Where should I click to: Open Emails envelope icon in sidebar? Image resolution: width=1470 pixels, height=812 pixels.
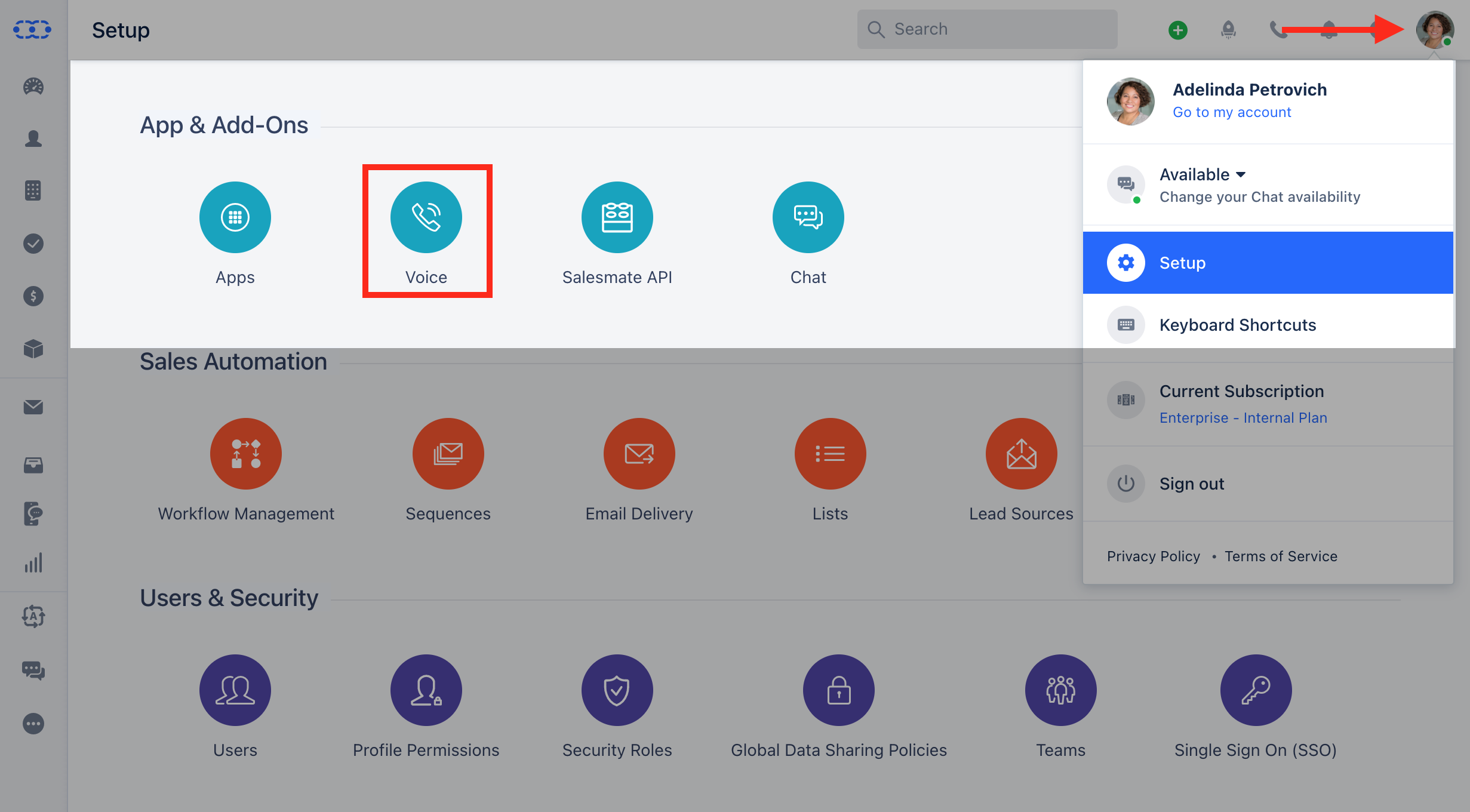(x=33, y=407)
